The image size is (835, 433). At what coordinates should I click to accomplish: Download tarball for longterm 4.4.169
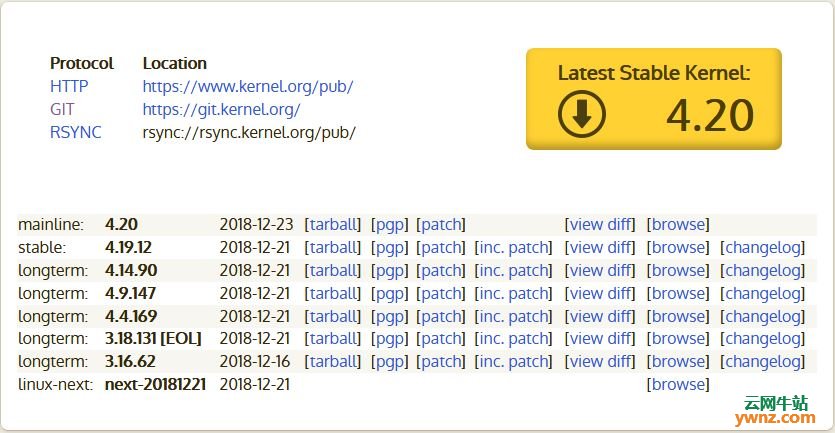click(x=333, y=316)
